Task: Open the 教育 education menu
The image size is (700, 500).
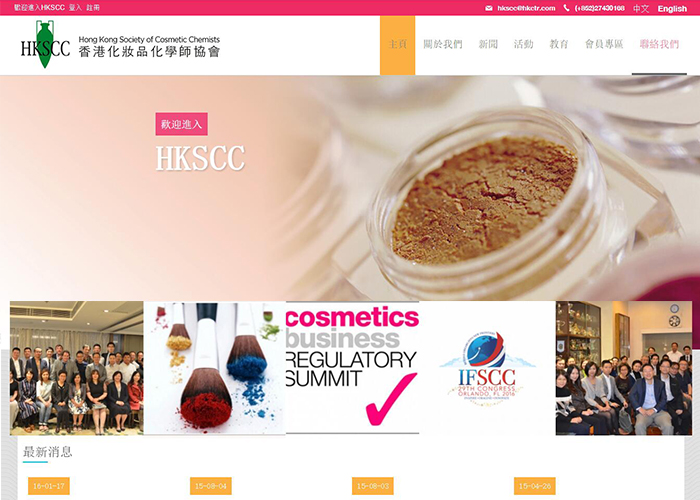Action: pos(559,45)
